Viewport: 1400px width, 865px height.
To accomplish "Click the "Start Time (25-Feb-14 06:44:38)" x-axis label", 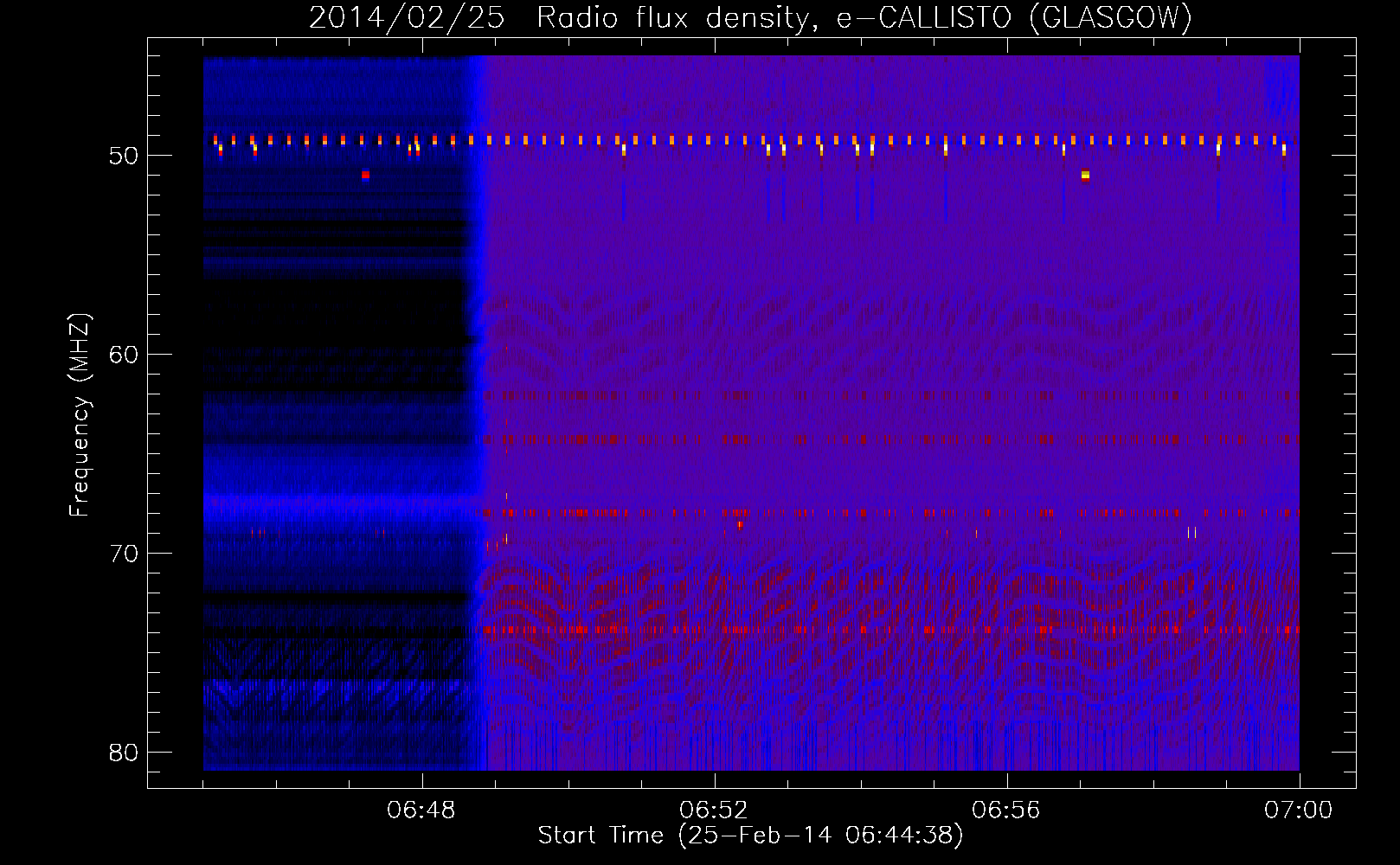I will [x=750, y=836].
